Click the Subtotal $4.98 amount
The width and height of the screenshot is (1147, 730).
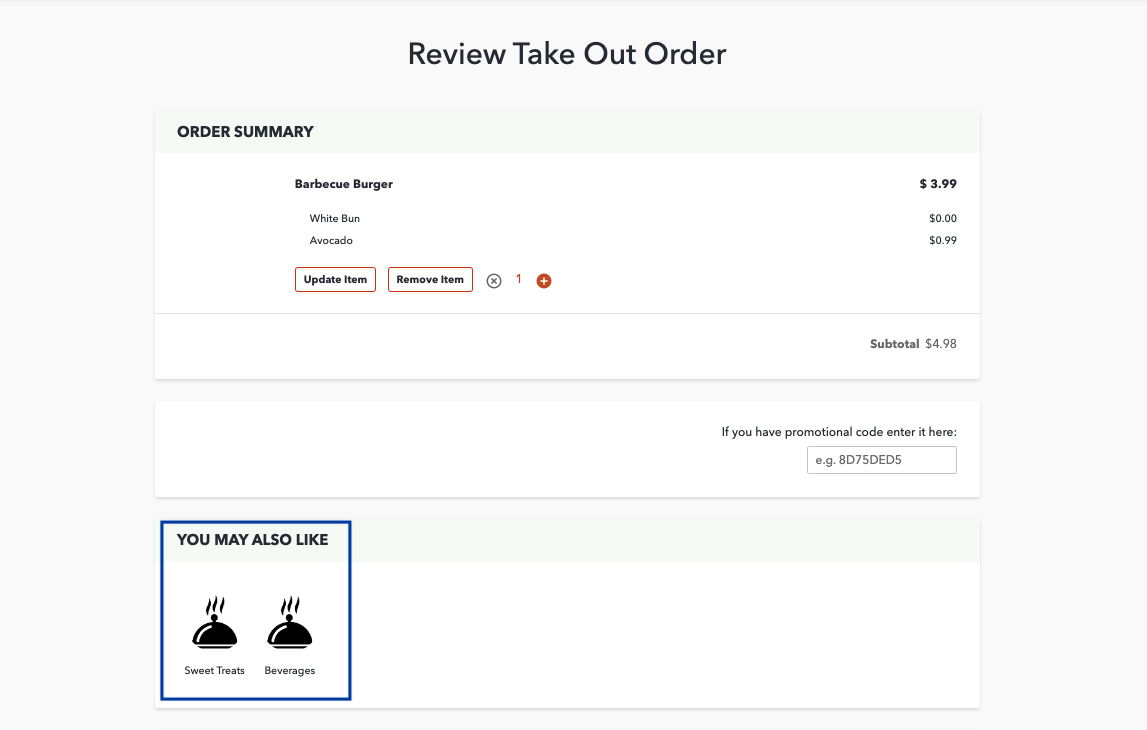pyautogui.click(x=940, y=343)
